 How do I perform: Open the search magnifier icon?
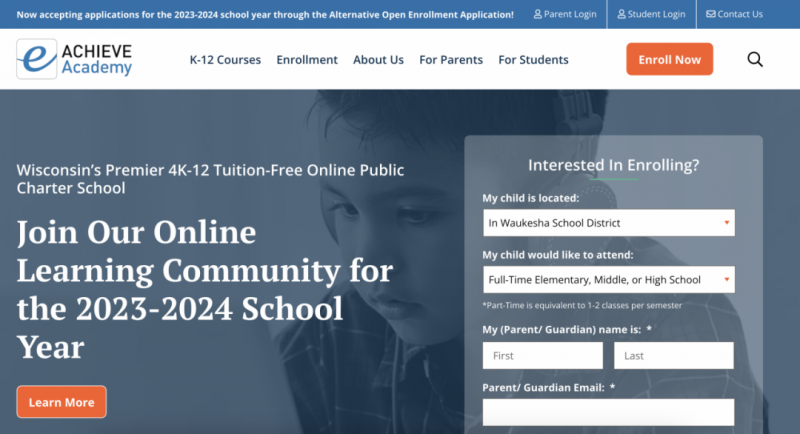pos(755,60)
